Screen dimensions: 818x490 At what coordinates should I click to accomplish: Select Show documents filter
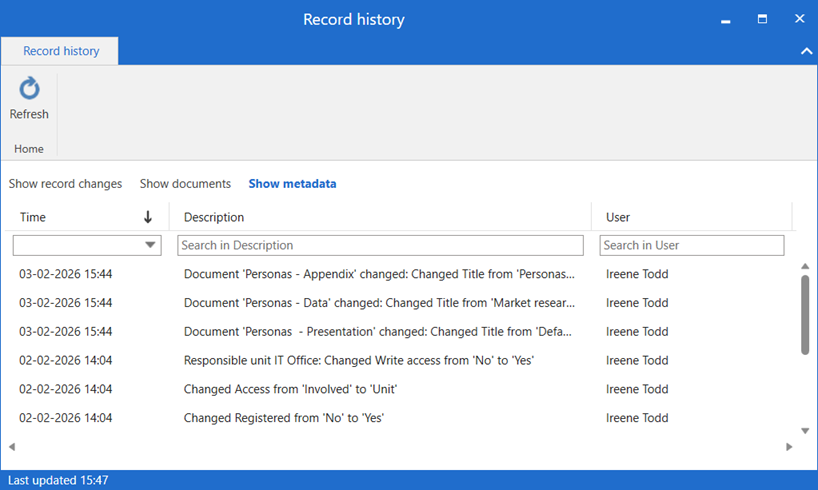tap(185, 184)
